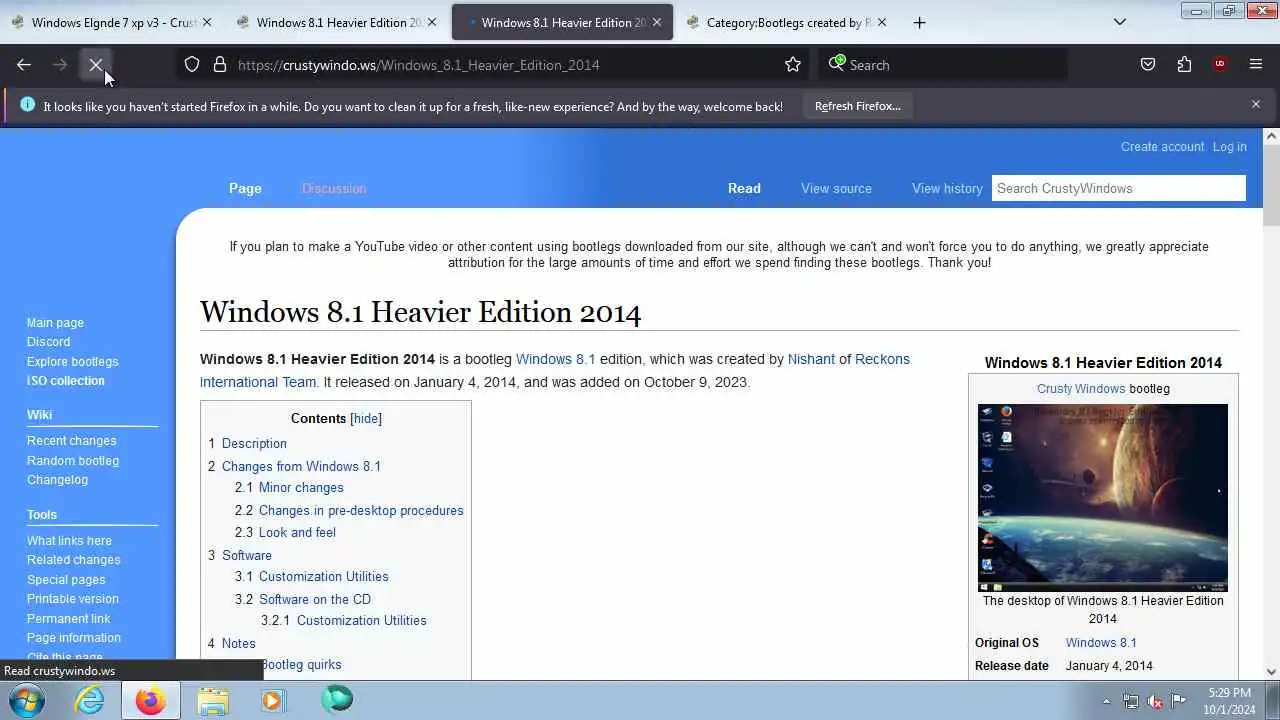
Task: Close the Category:Bootlegs tab
Action: click(x=882, y=22)
